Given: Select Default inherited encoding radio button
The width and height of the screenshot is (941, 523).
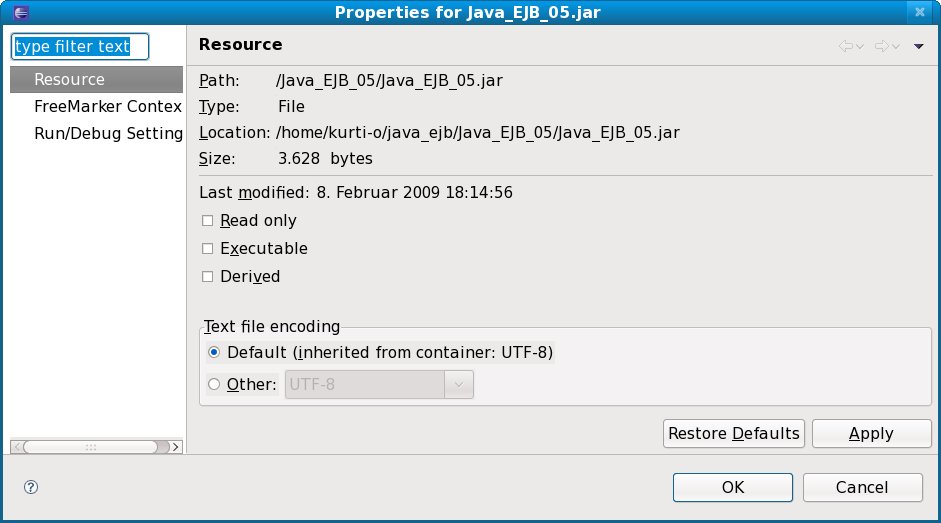Looking at the screenshot, I should coord(214,353).
